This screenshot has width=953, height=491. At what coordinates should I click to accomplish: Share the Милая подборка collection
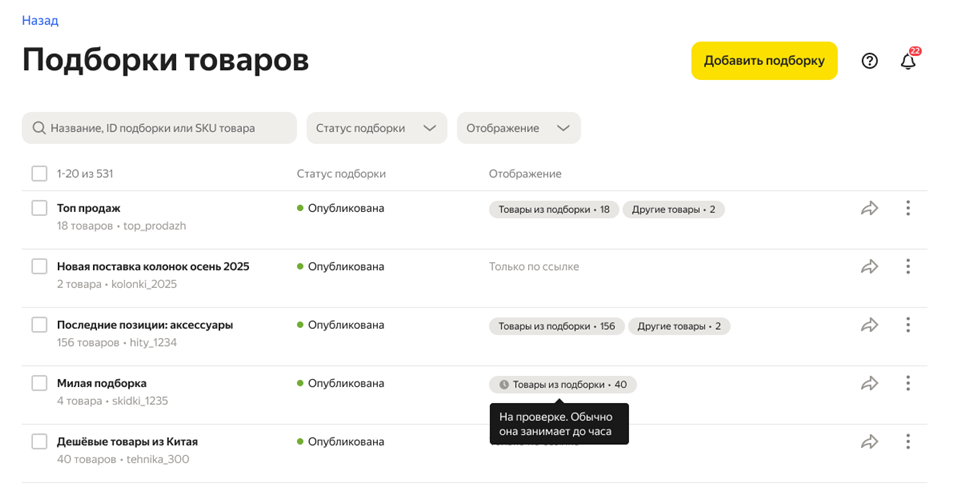tap(869, 383)
